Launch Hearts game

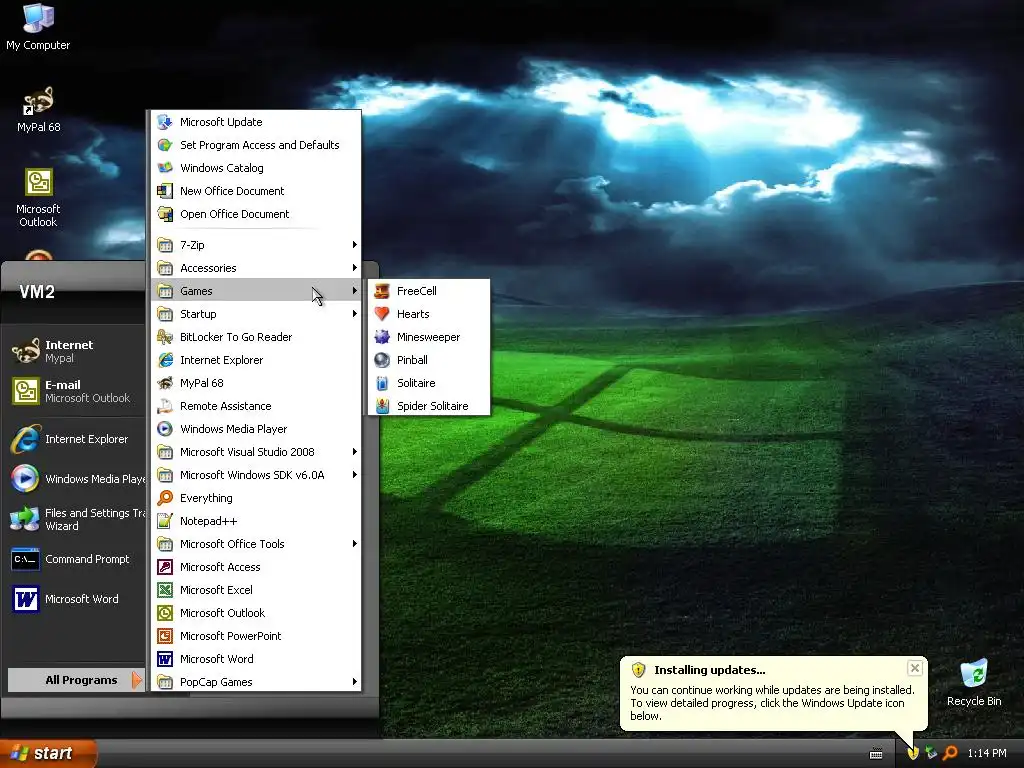click(x=428, y=314)
